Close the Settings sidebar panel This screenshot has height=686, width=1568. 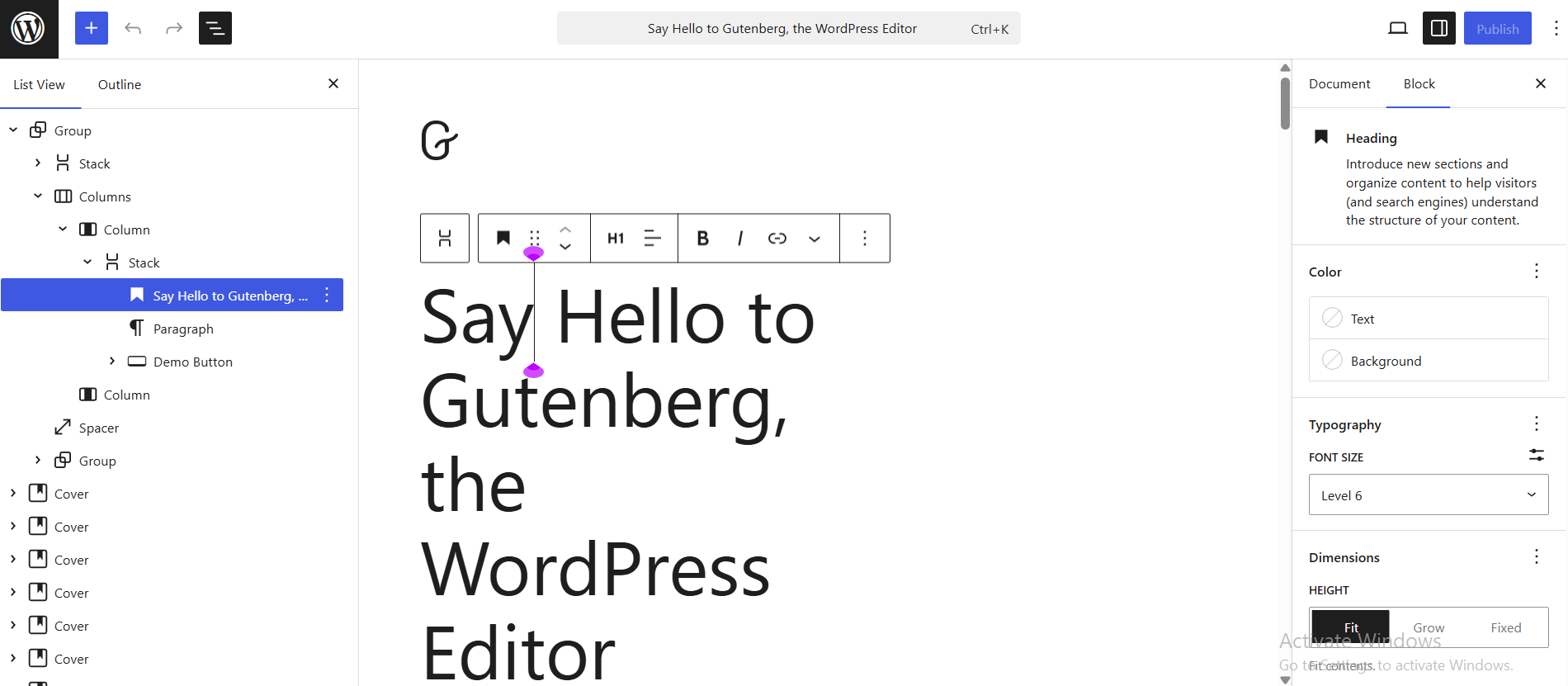pyautogui.click(x=1540, y=83)
